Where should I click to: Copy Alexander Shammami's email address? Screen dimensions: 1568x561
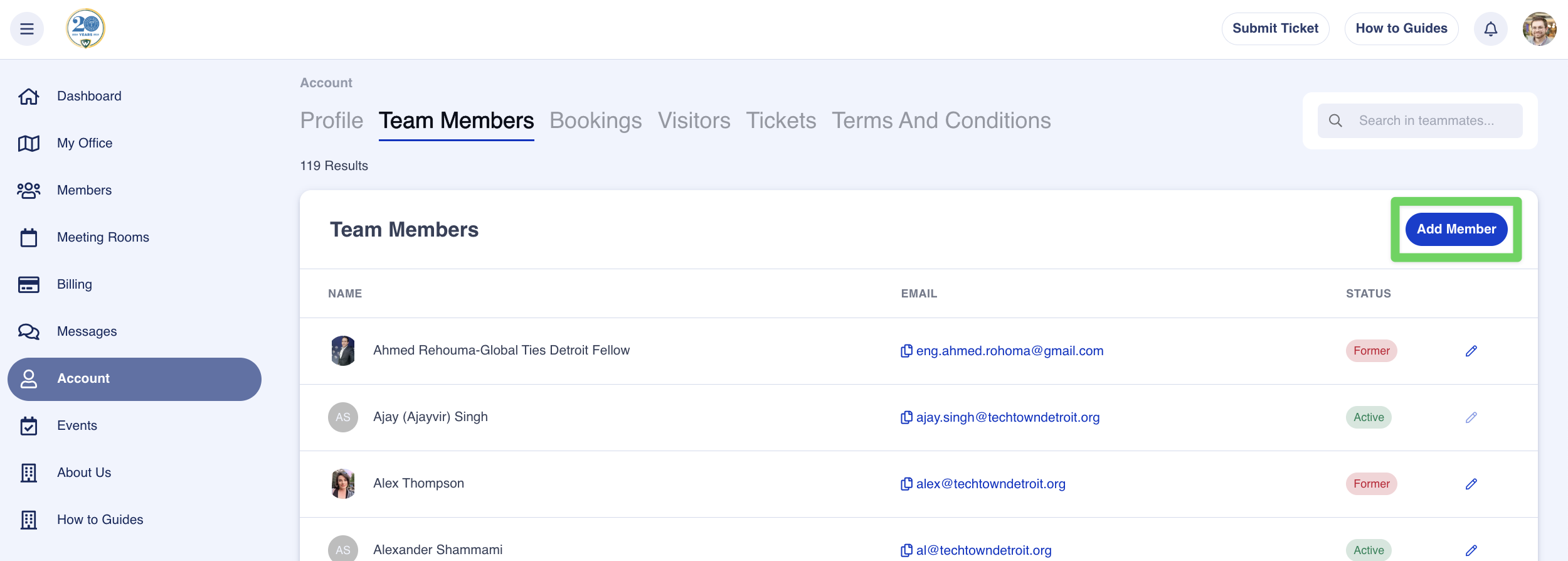[x=906, y=550]
